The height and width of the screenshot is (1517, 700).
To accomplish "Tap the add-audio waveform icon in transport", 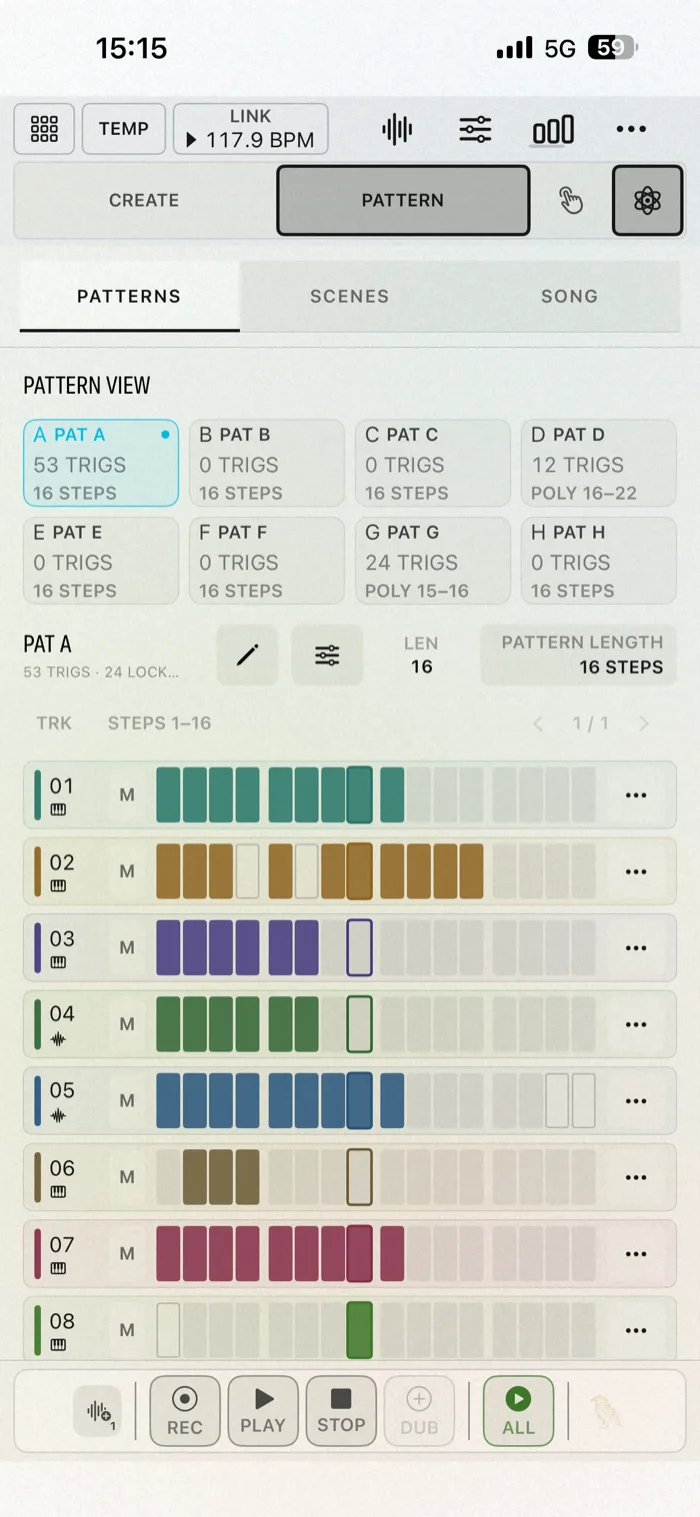I will pos(98,1411).
